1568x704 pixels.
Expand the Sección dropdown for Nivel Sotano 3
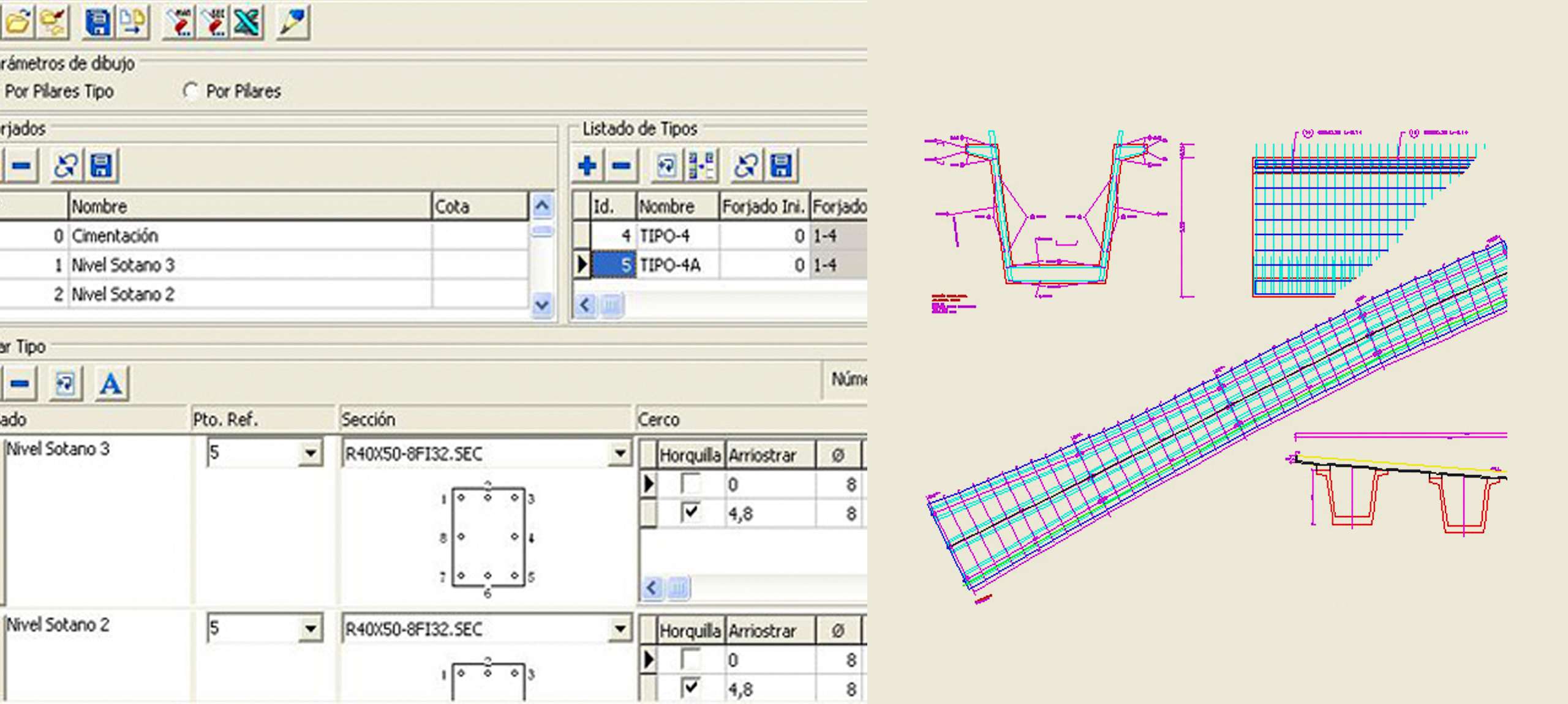(x=620, y=454)
